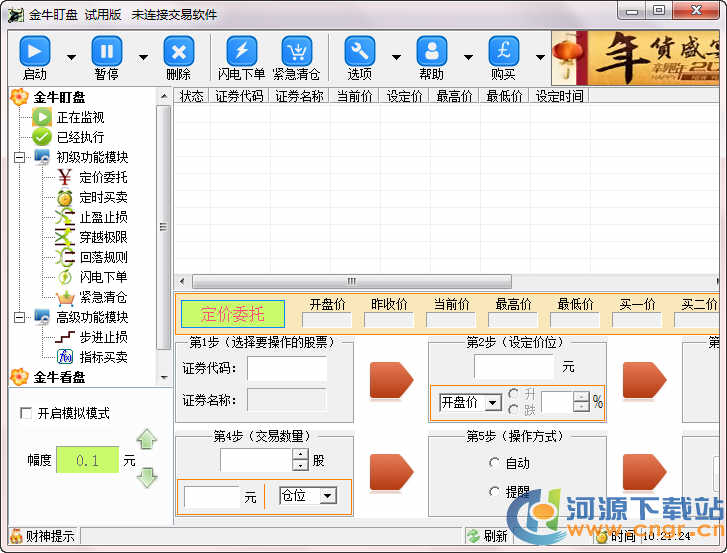The image size is (727, 553).
Task: Sort by the 设定时间 column header
Action: coord(560,96)
